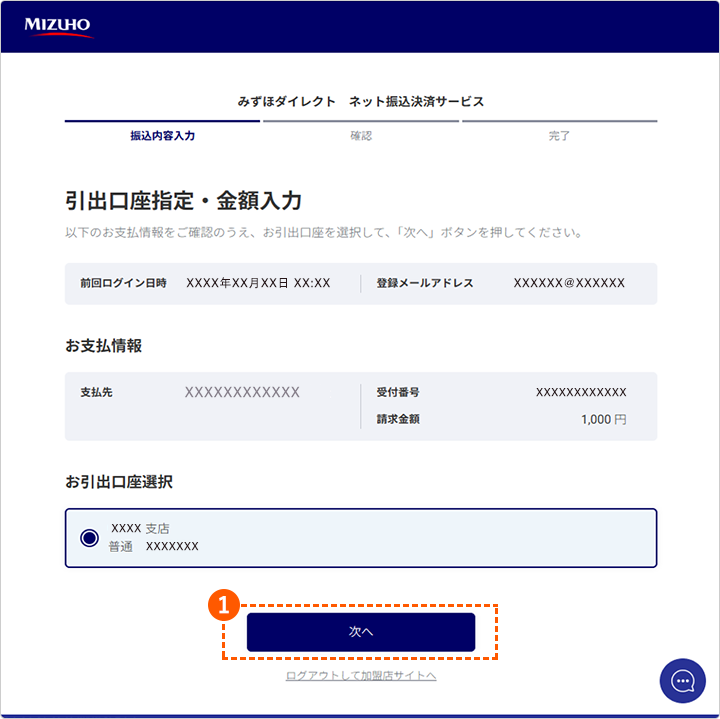720x719 pixels.
Task: Click the 前回ログイン日時 date value
Action: tap(258, 283)
